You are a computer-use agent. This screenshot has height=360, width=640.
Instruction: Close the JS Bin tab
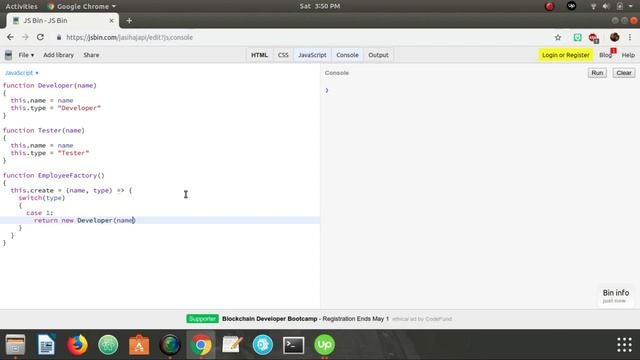coord(111,20)
